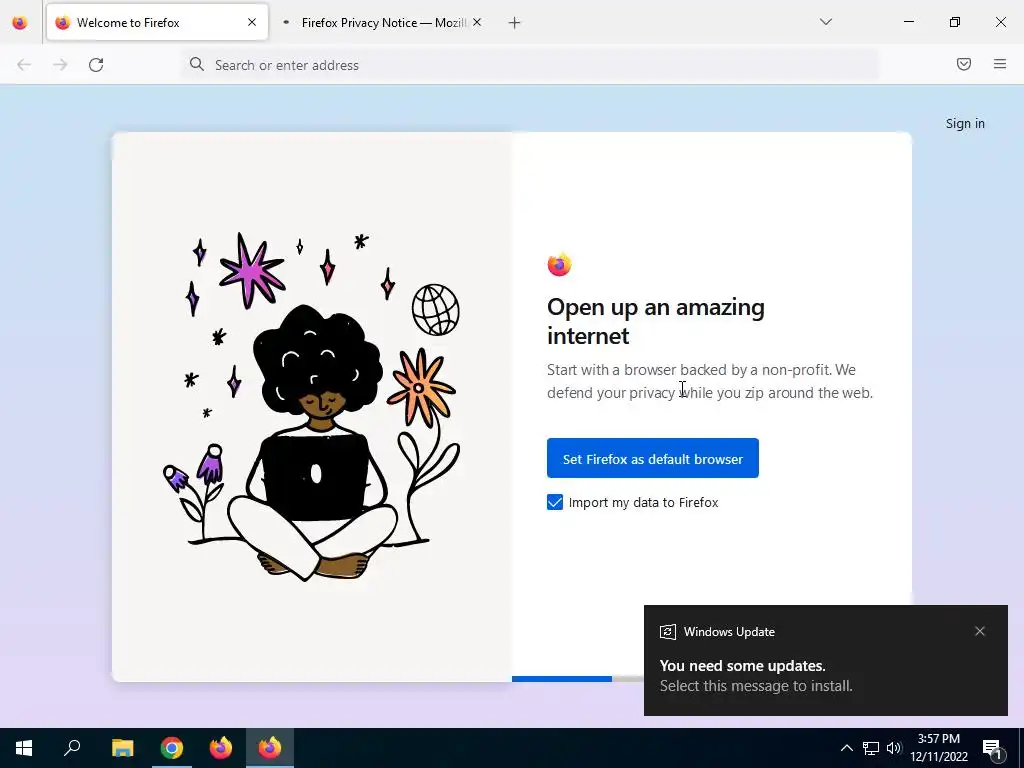Click the search magnifier in address bar
1024x768 pixels.
pyautogui.click(x=197, y=64)
